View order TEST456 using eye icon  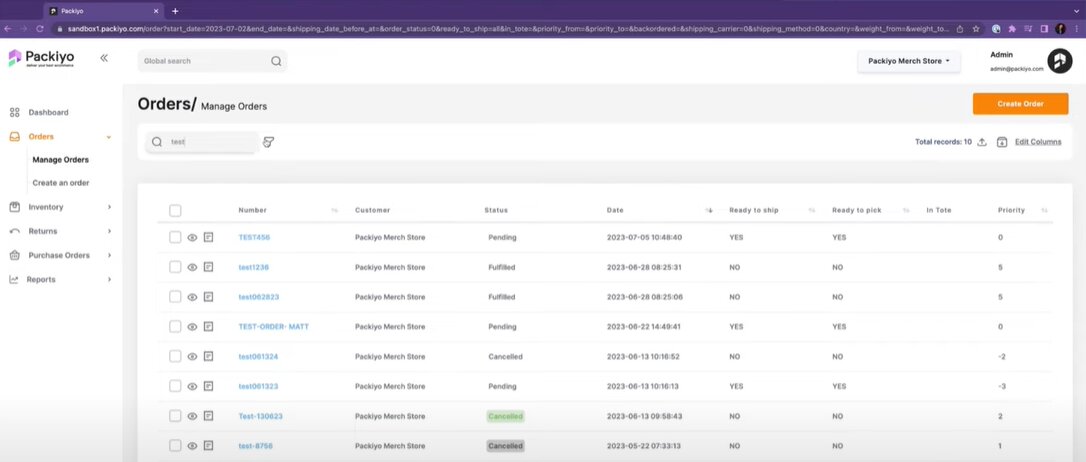[192, 238]
